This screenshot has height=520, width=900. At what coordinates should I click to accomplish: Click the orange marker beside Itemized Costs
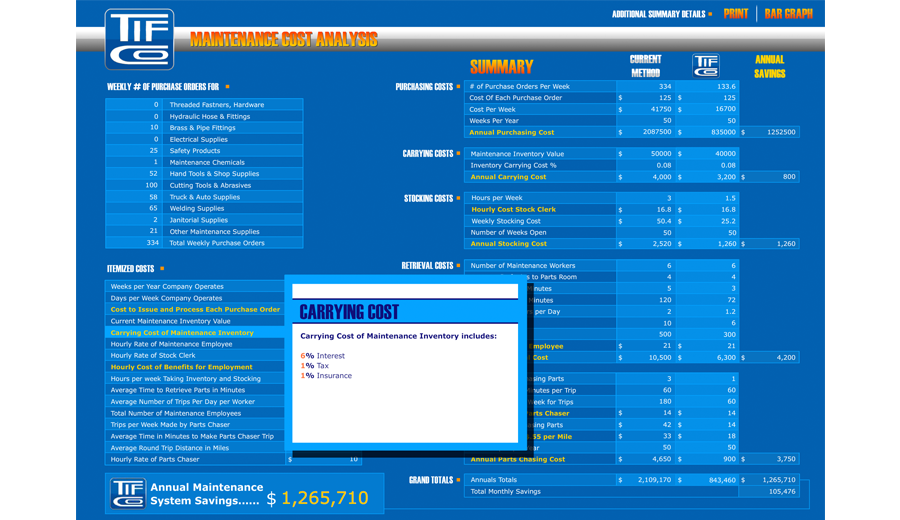(x=161, y=269)
